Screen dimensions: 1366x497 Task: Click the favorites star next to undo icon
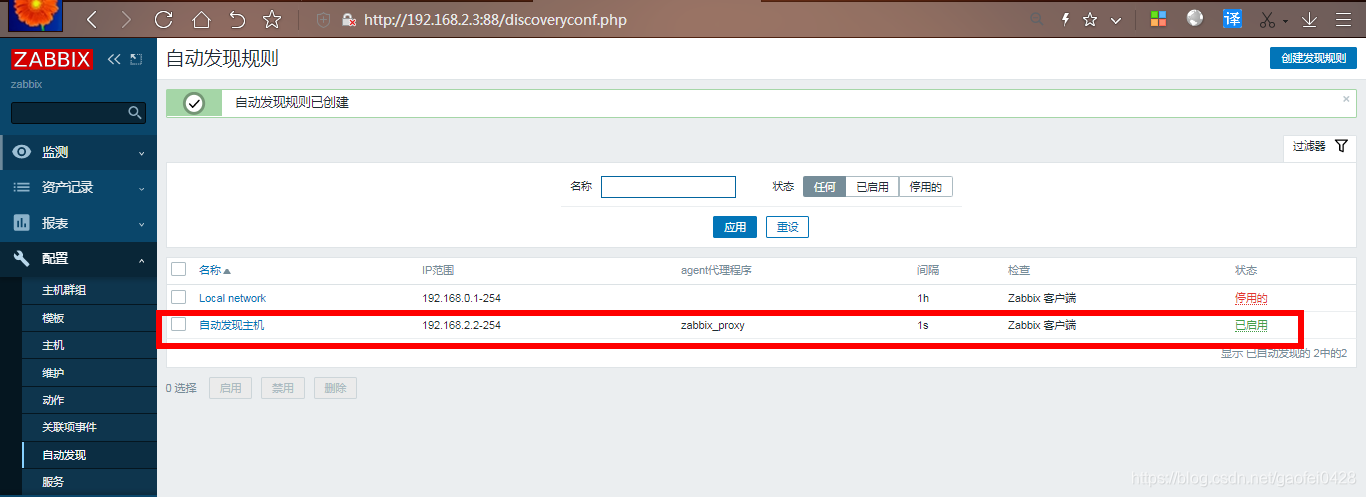pyautogui.click(x=271, y=19)
